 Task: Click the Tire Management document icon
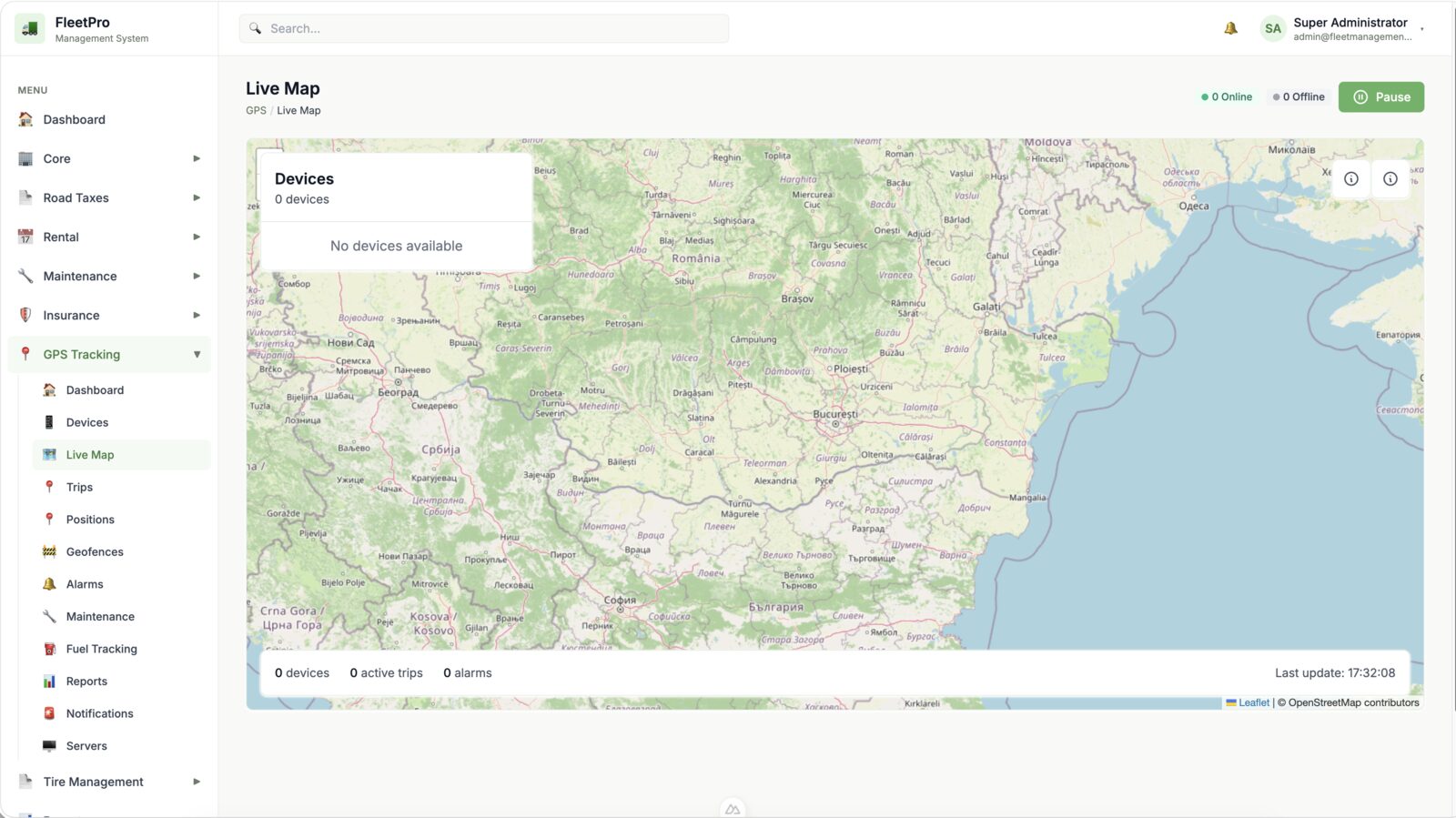pos(25,782)
